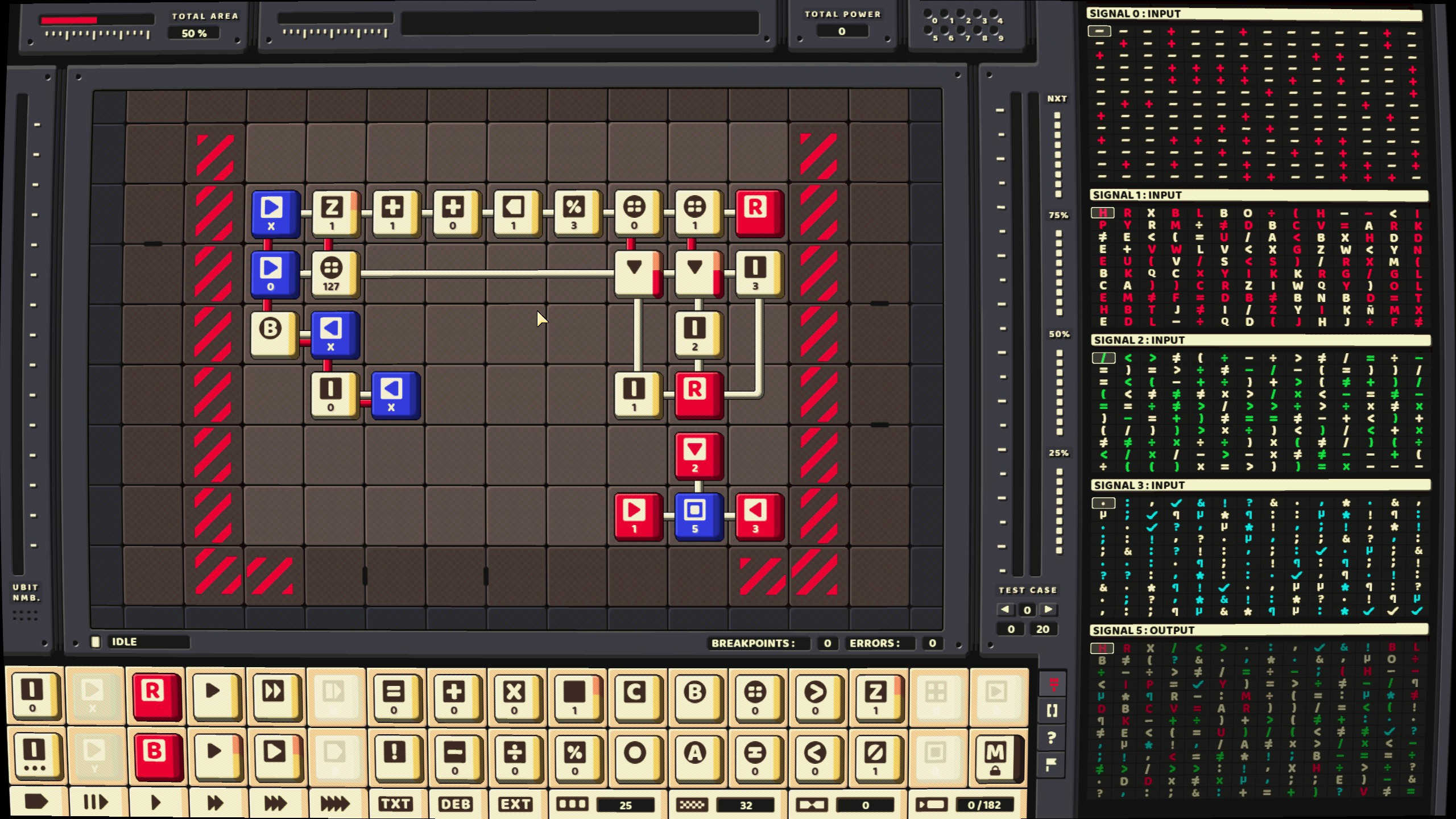The image size is (1456, 819).
Task: Click the flag button on side strip
Action: click(x=1052, y=765)
